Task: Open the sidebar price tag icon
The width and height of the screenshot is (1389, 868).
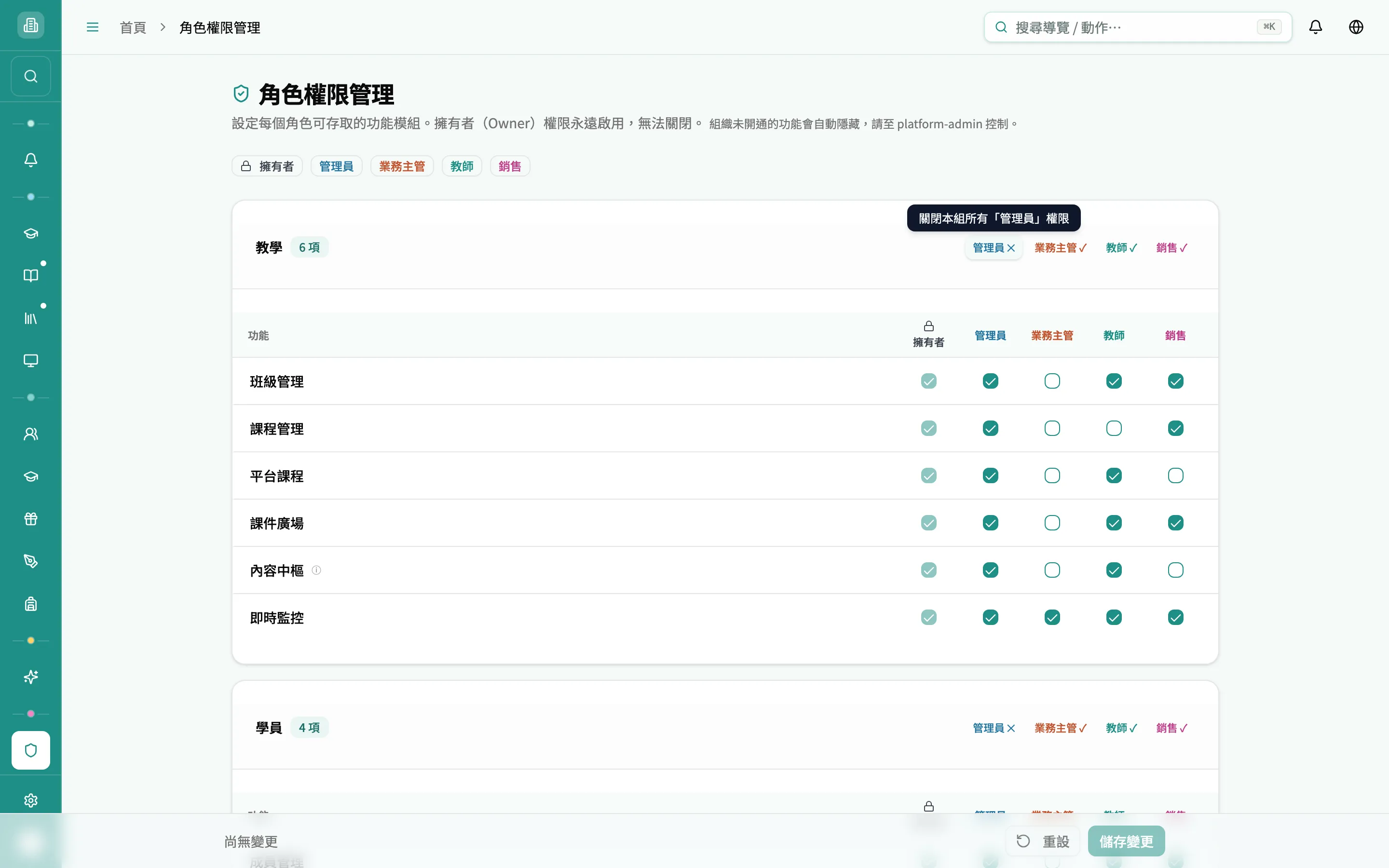Action: click(x=31, y=561)
